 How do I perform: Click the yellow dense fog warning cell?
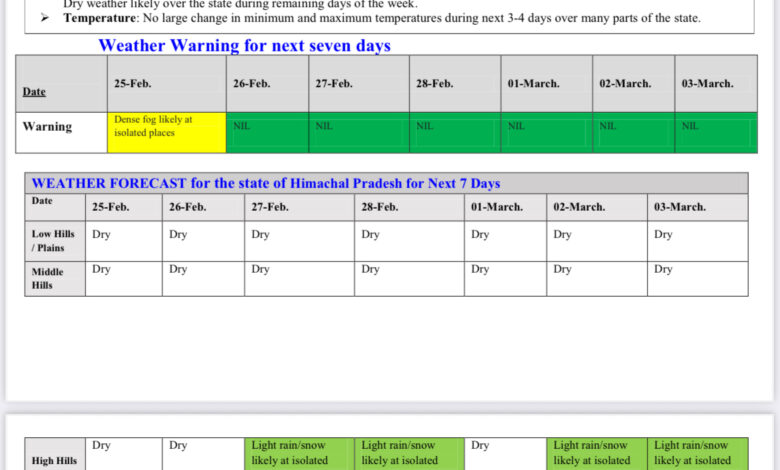point(166,132)
